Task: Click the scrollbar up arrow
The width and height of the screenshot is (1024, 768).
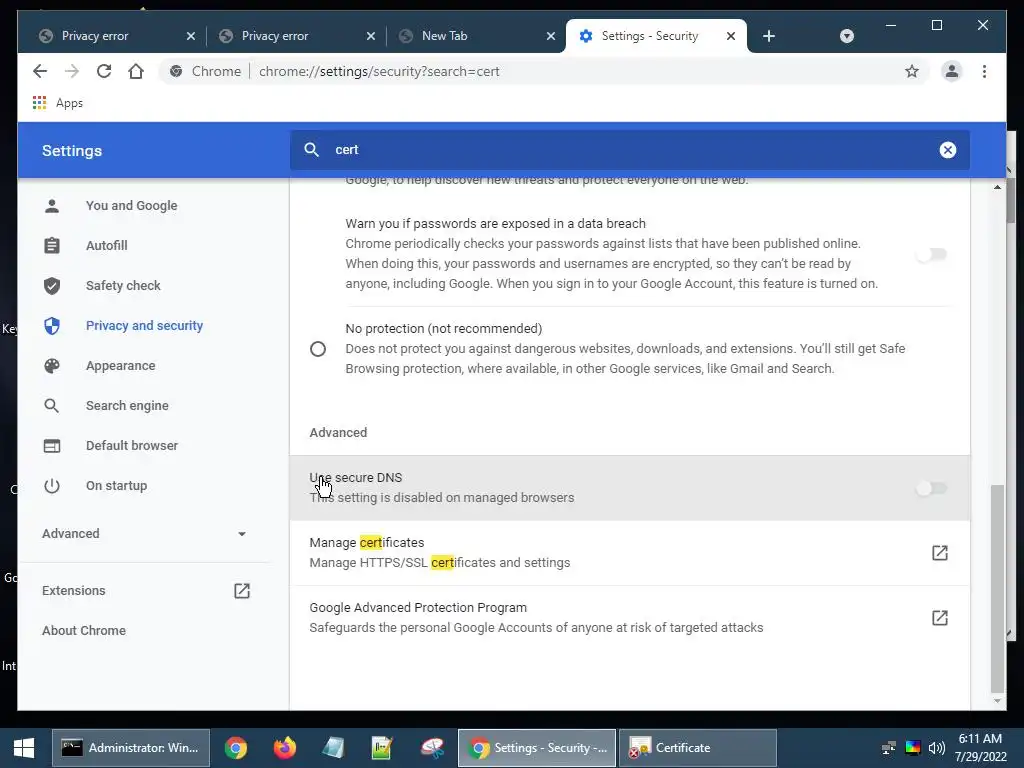Action: click(997, 187)
